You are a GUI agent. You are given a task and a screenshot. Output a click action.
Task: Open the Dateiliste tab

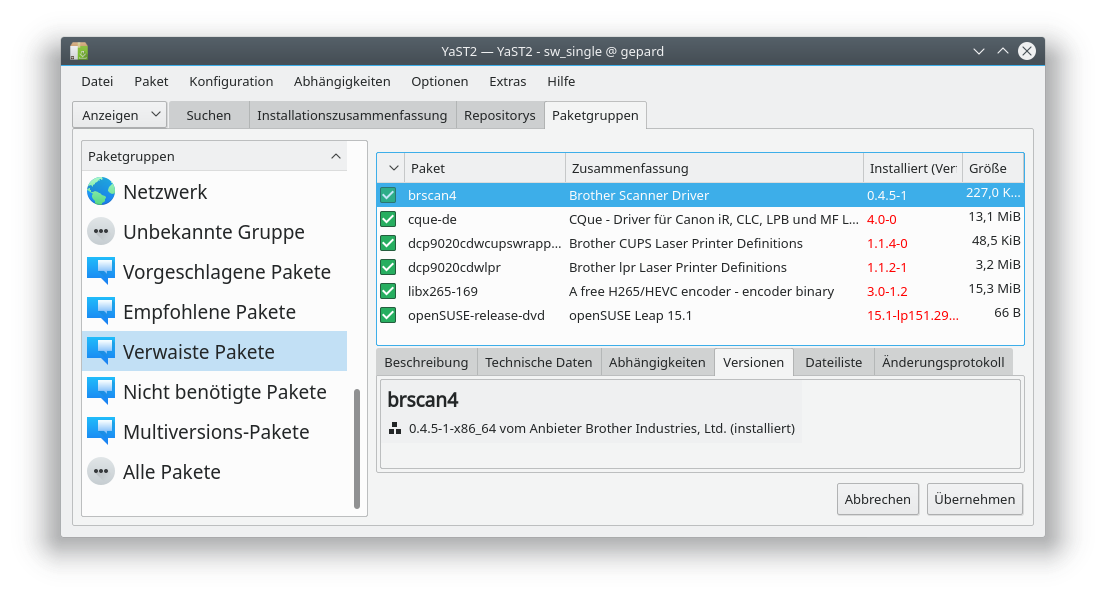click(x=834, y=362)
